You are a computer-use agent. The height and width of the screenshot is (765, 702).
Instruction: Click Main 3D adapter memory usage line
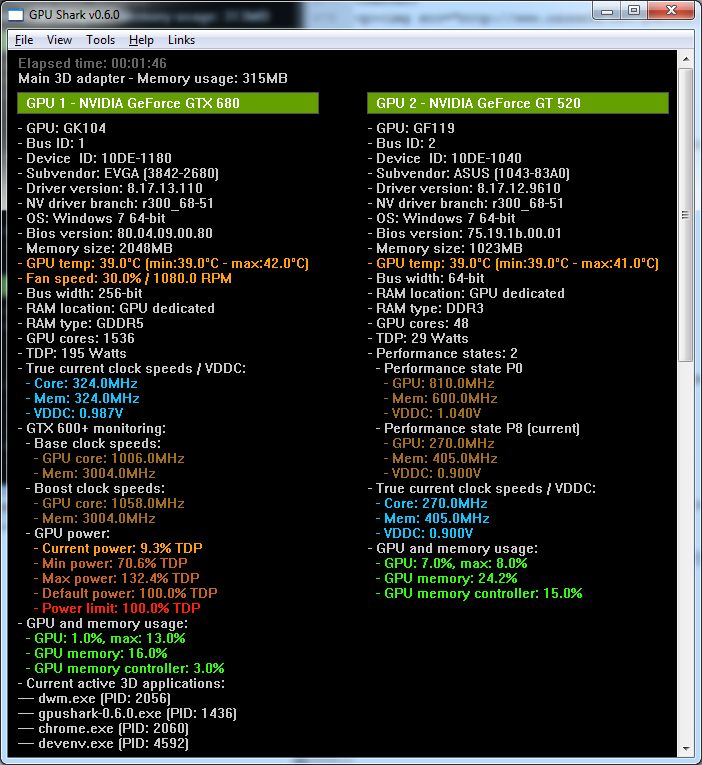[153, 78]
